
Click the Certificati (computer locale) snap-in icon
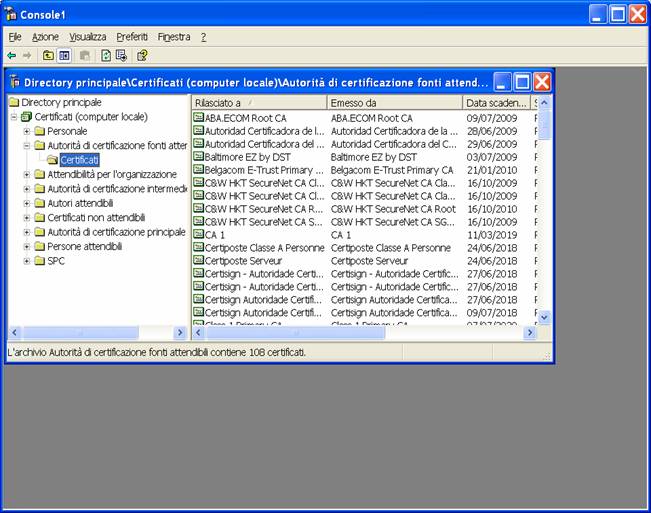(x=27, y=117)
